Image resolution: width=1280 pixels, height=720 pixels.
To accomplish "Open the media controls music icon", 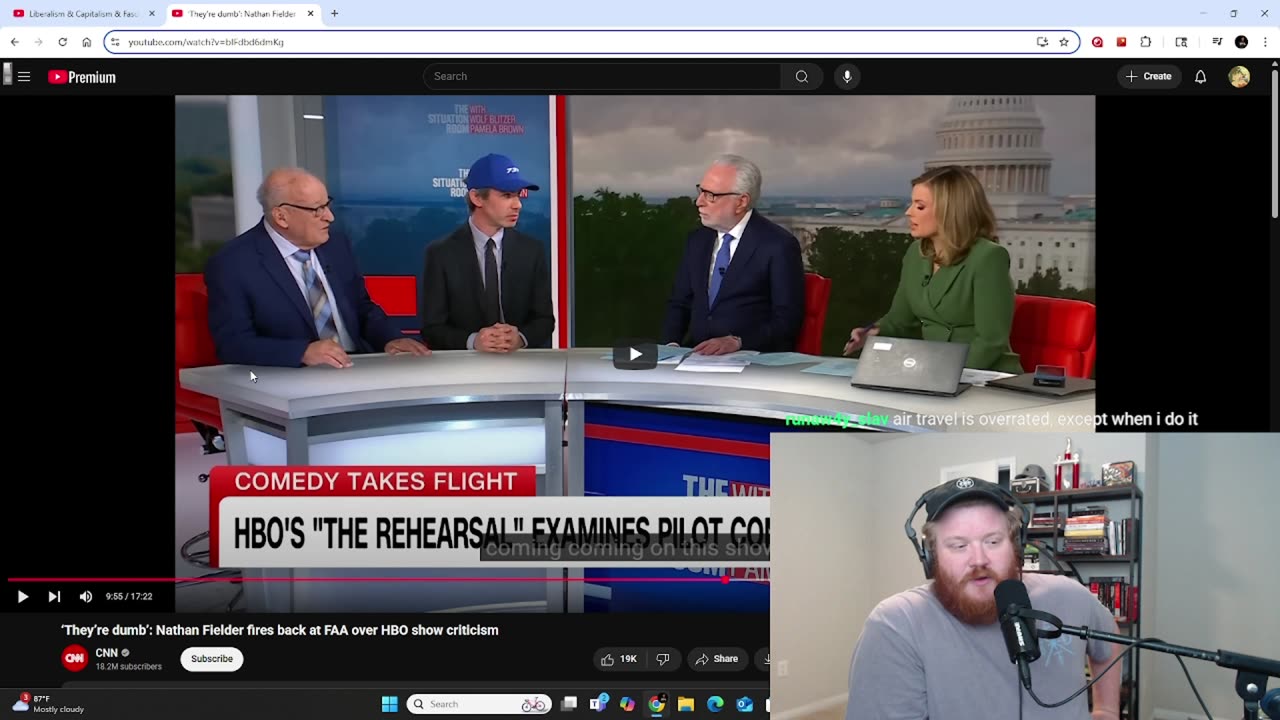I will (1217, 42).
